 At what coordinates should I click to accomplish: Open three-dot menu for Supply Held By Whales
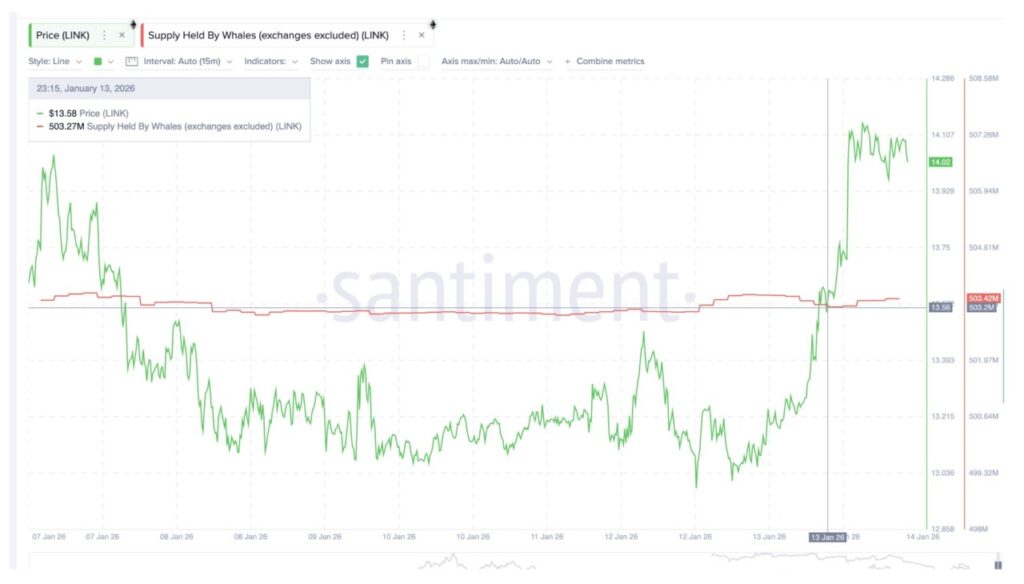(404, 35)
